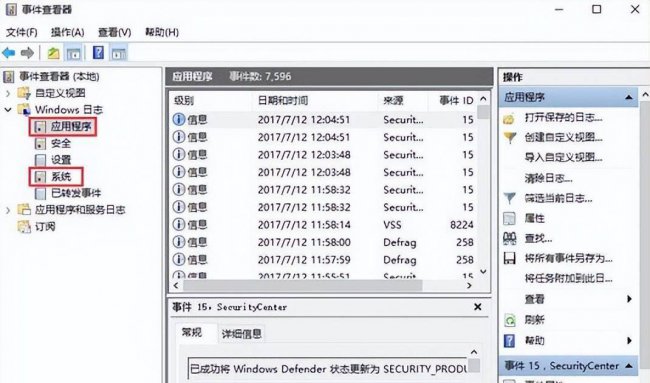Screen dimensions: 650x383
Task: Click the Event Viewer title bar app icon
Action: [x=11, y=9]
